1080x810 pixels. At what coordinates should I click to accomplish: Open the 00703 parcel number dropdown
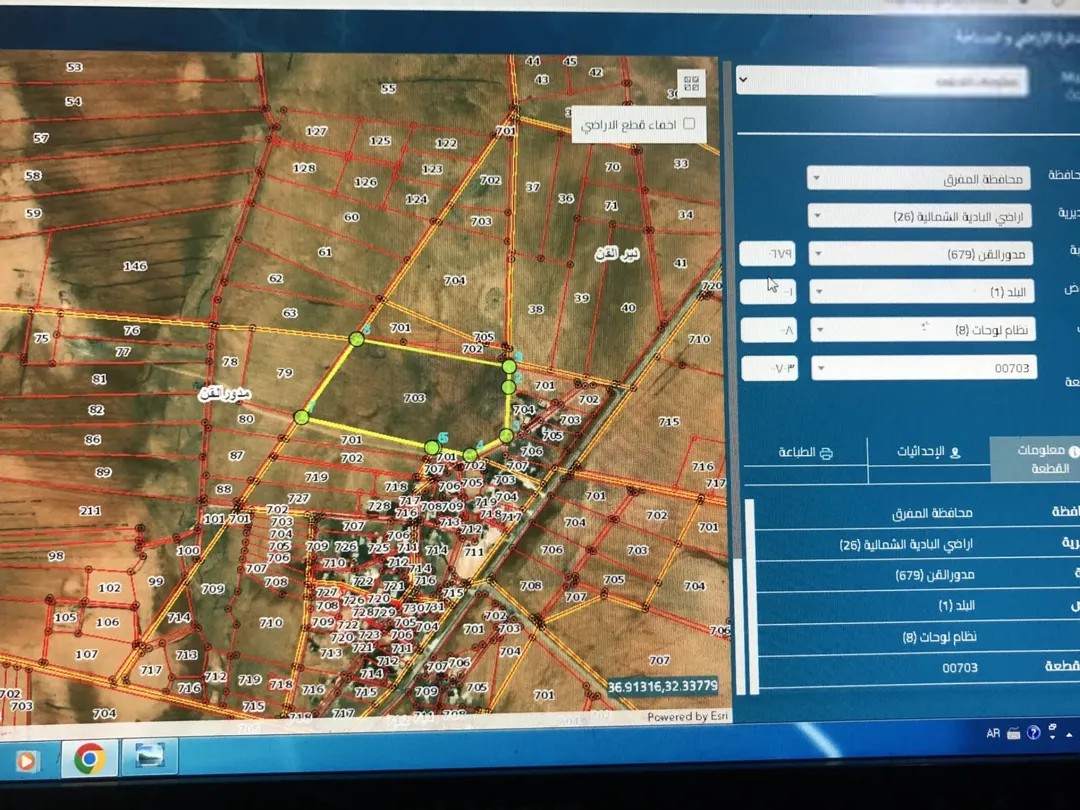[924, 368]
